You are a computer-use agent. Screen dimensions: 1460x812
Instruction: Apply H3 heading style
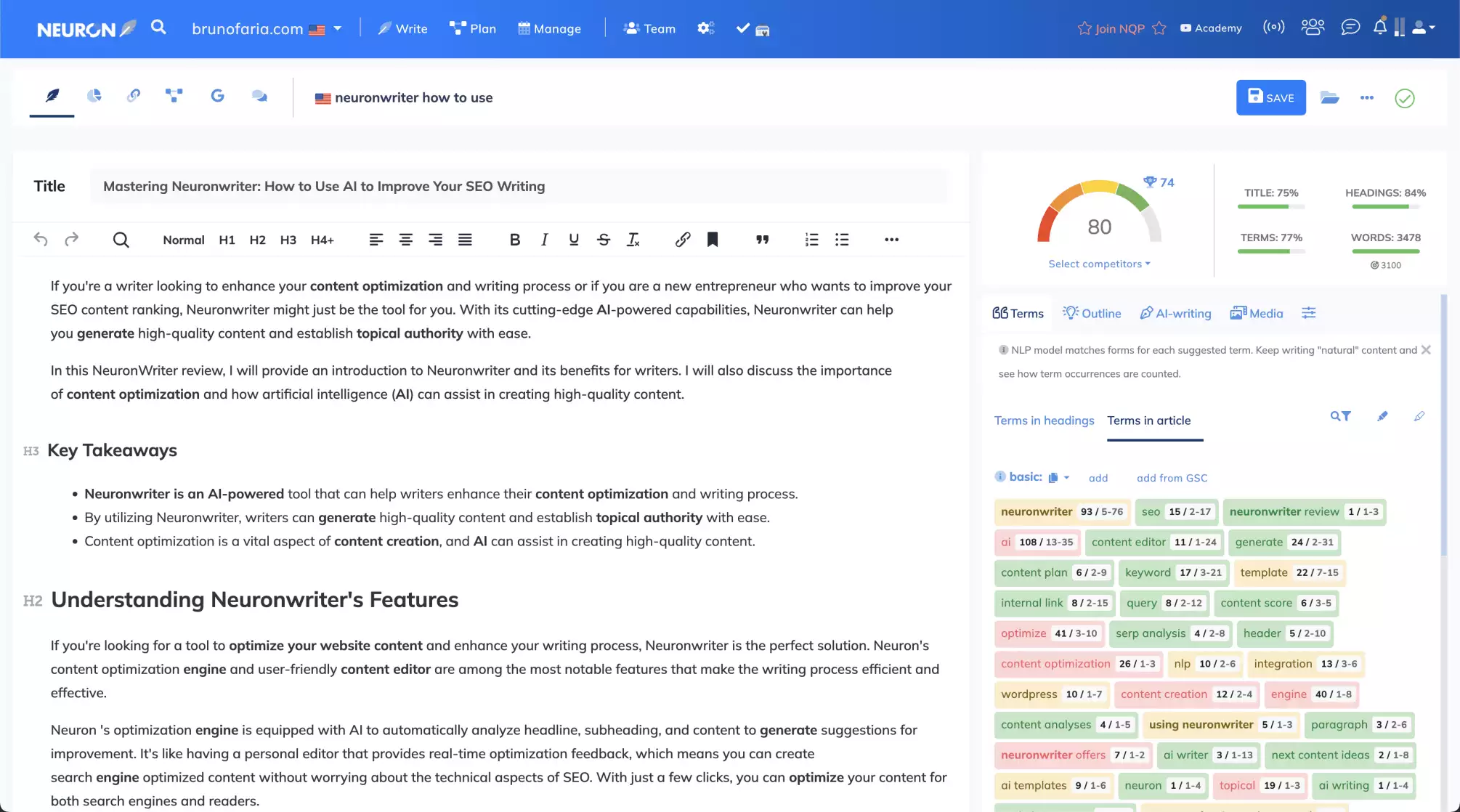coord(288,240)
